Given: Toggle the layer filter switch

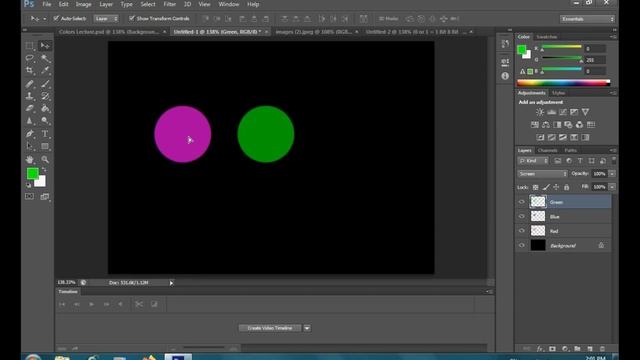Looking at the screenshot, I should (613, 160).
